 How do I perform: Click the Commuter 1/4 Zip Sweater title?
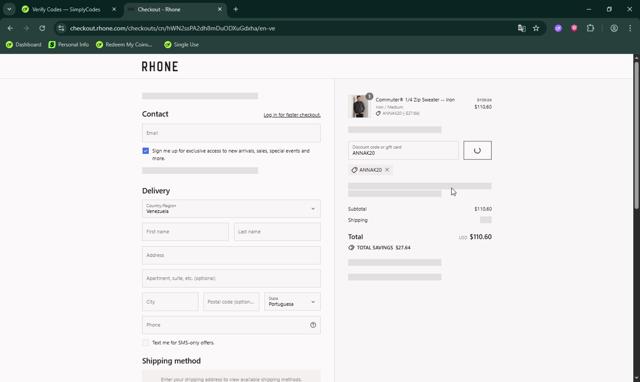tap(415, 100)
